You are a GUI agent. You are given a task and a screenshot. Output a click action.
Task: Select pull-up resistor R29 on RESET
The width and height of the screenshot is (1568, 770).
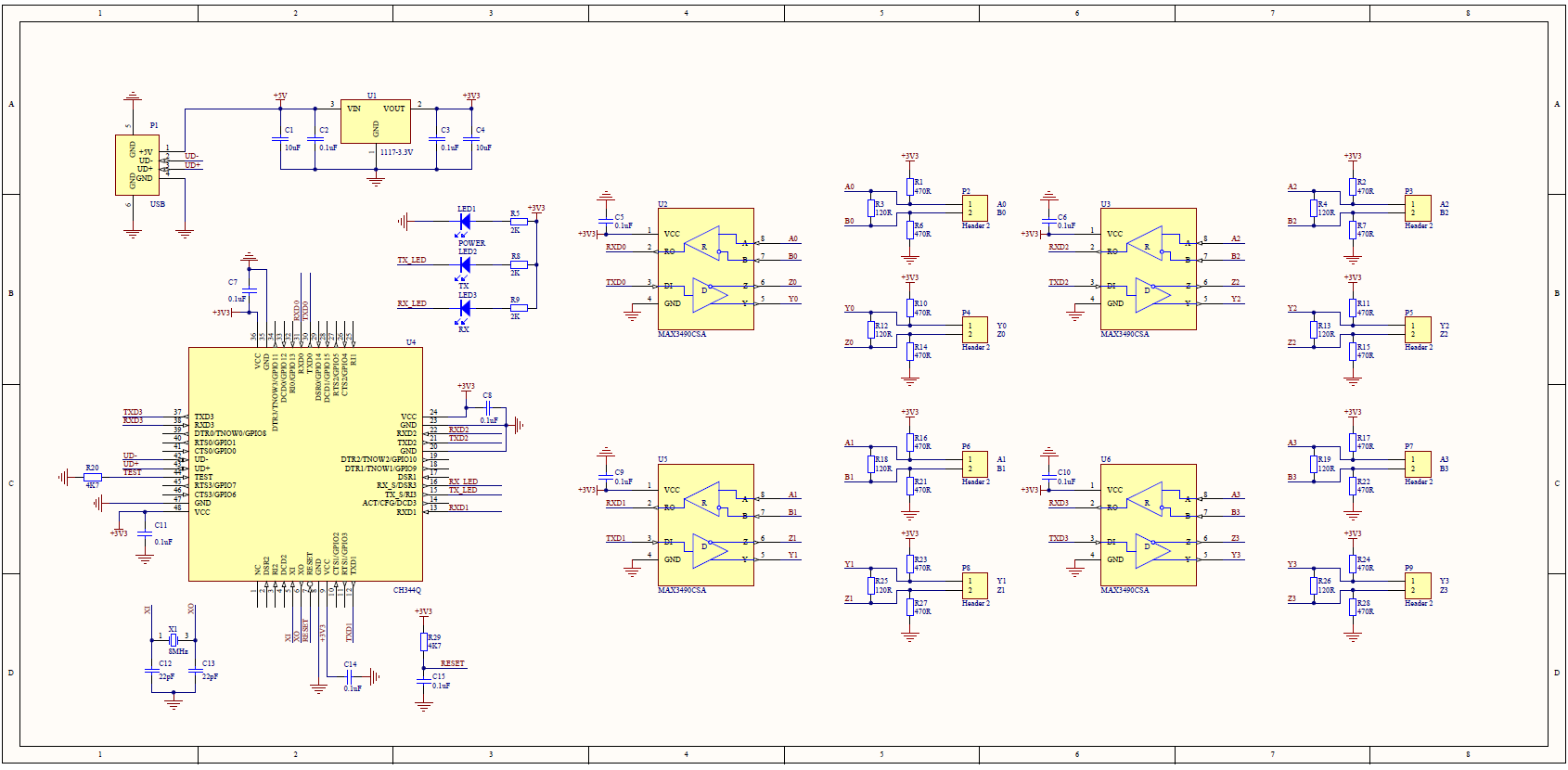tap(424, 642)
